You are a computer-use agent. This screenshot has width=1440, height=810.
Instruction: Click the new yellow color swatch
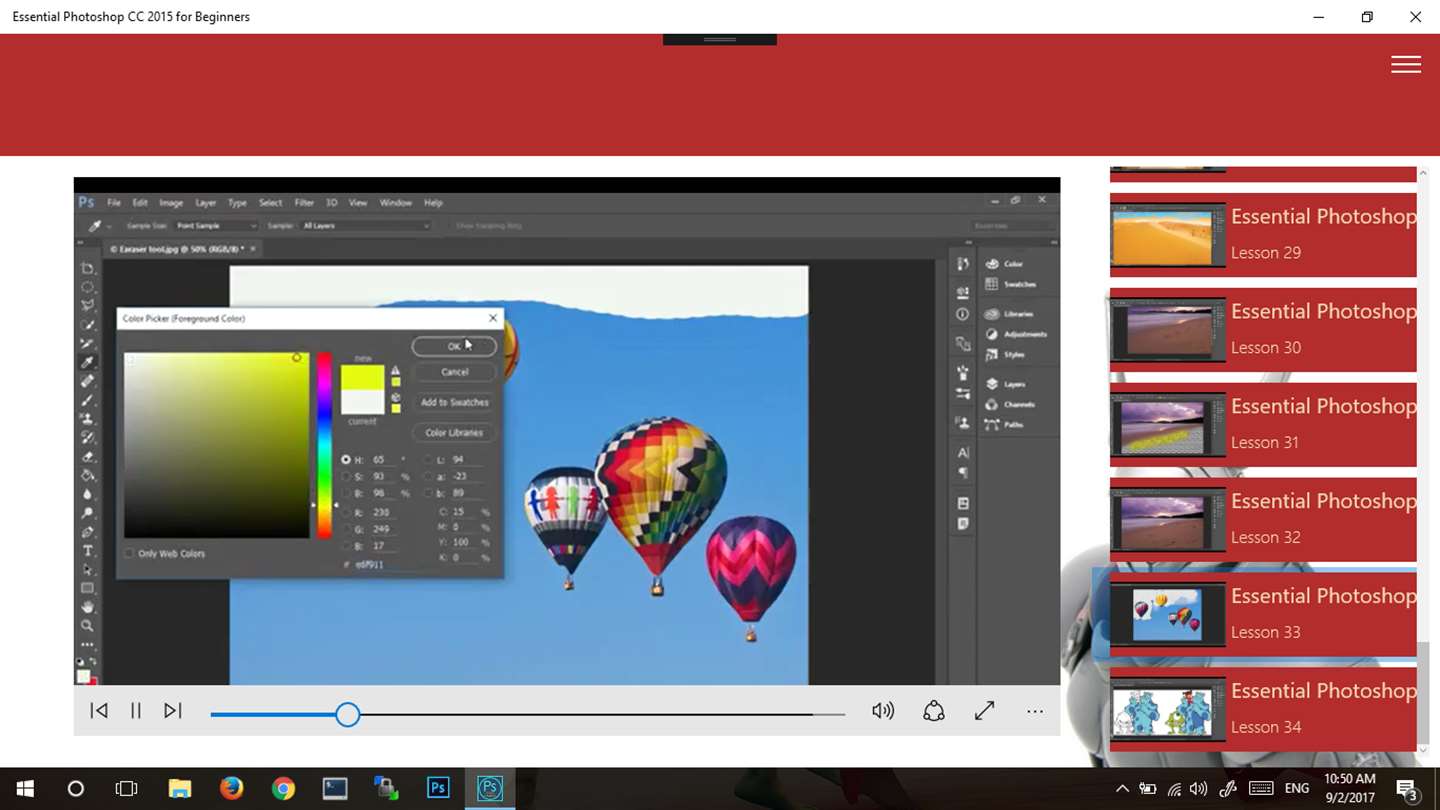[362, 377]
